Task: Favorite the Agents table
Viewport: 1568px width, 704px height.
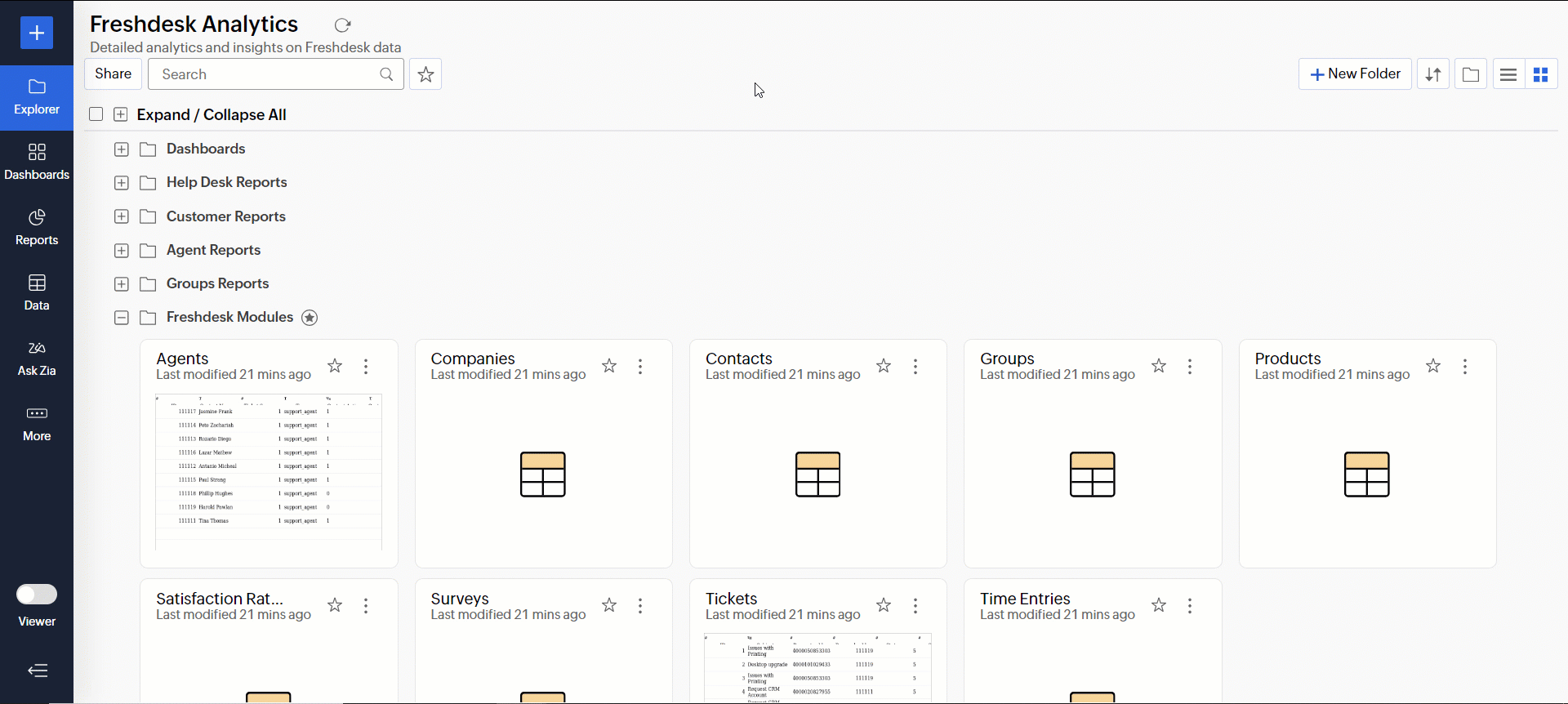Action: [x=335, y=366]
